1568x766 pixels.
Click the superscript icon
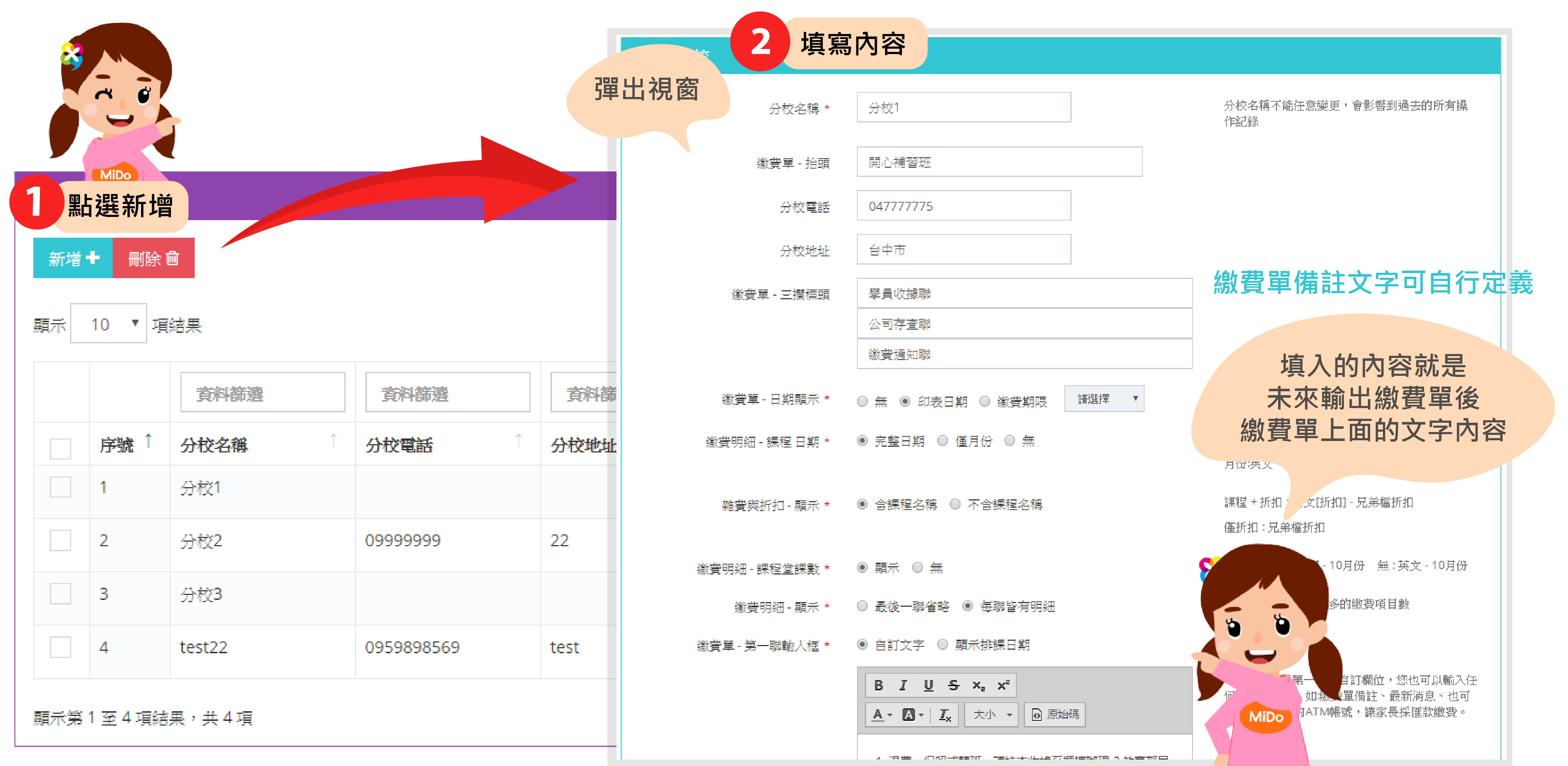pyautogui.click(x=1003, y=685)
